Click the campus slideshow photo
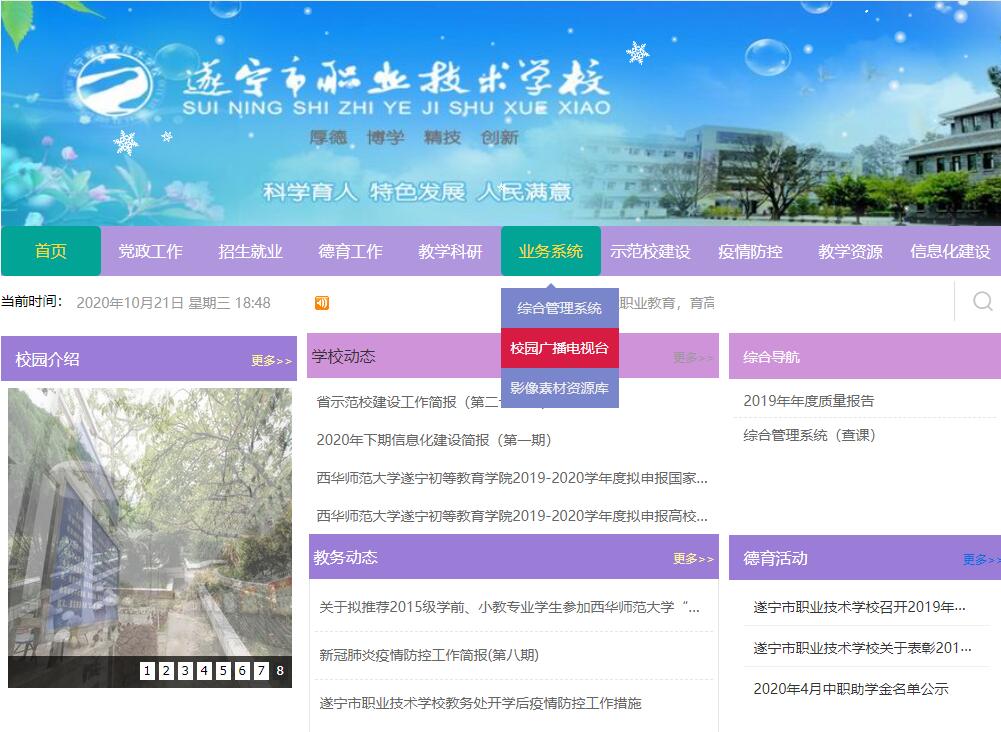Screen dimensions: 1001x732 [150, 520]
